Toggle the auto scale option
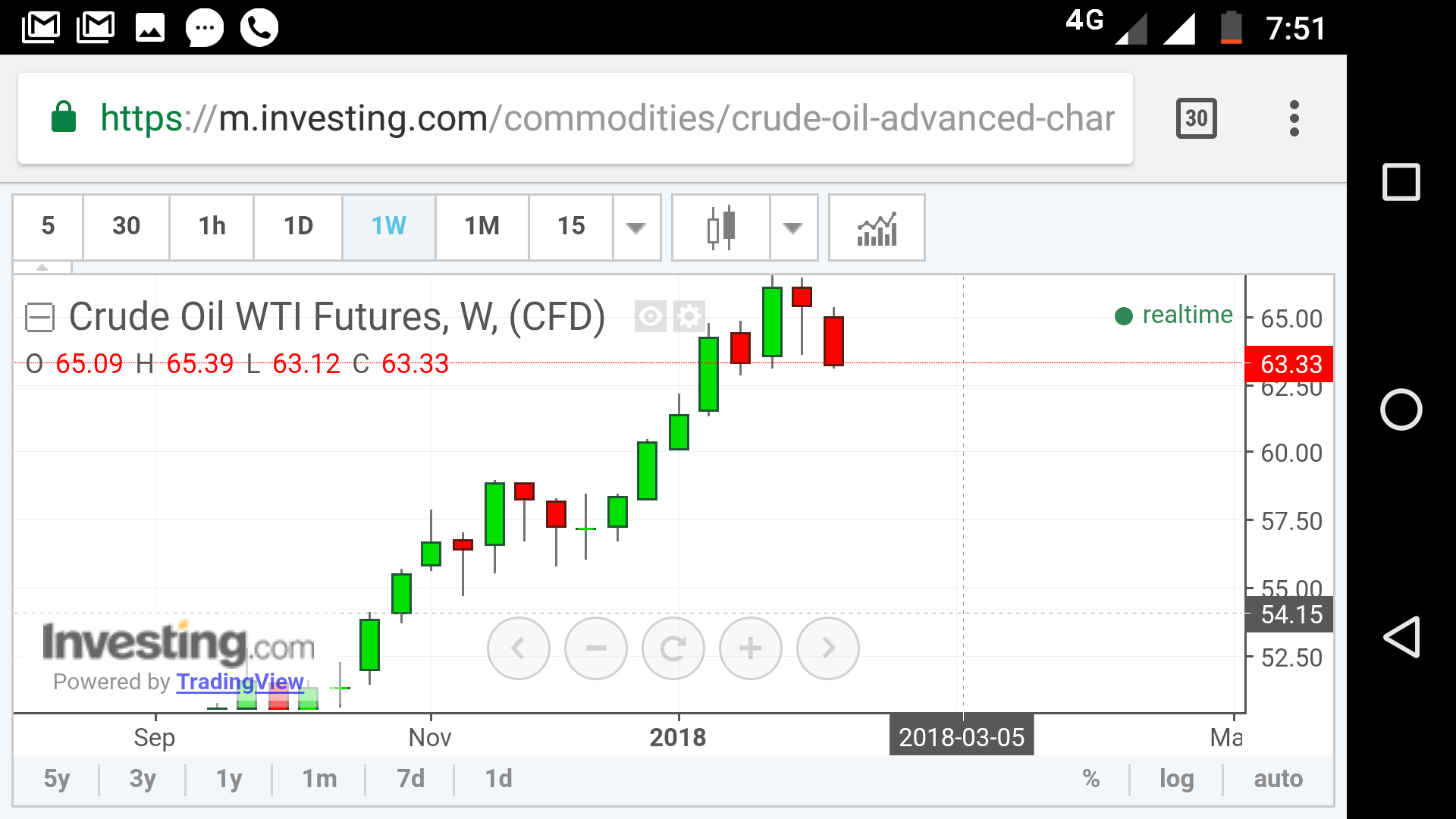1456x819 pixels. tap(1278, 779)
